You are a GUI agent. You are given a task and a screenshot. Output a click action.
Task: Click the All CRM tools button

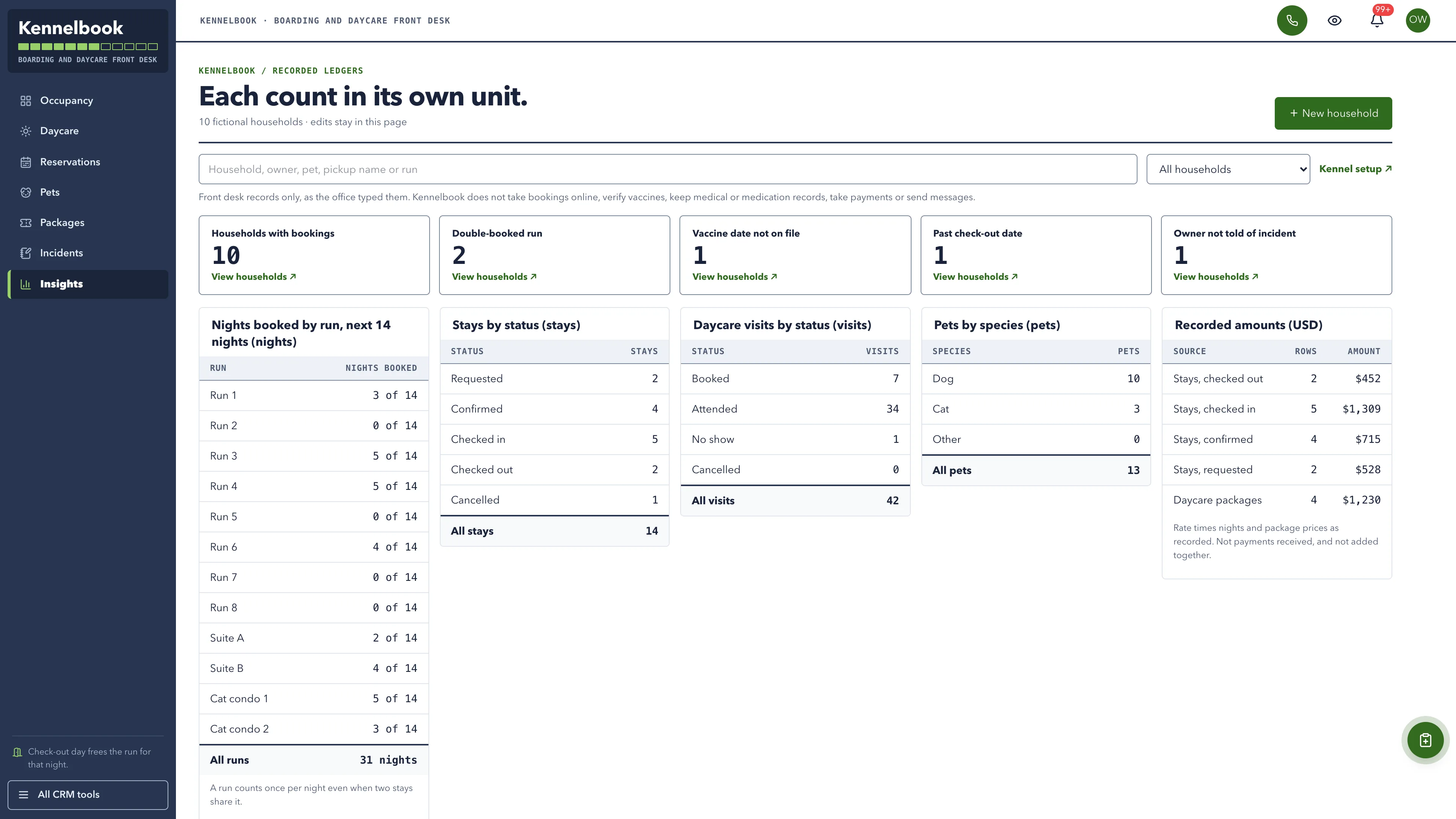pyautogui.click(x=88, y=795)
